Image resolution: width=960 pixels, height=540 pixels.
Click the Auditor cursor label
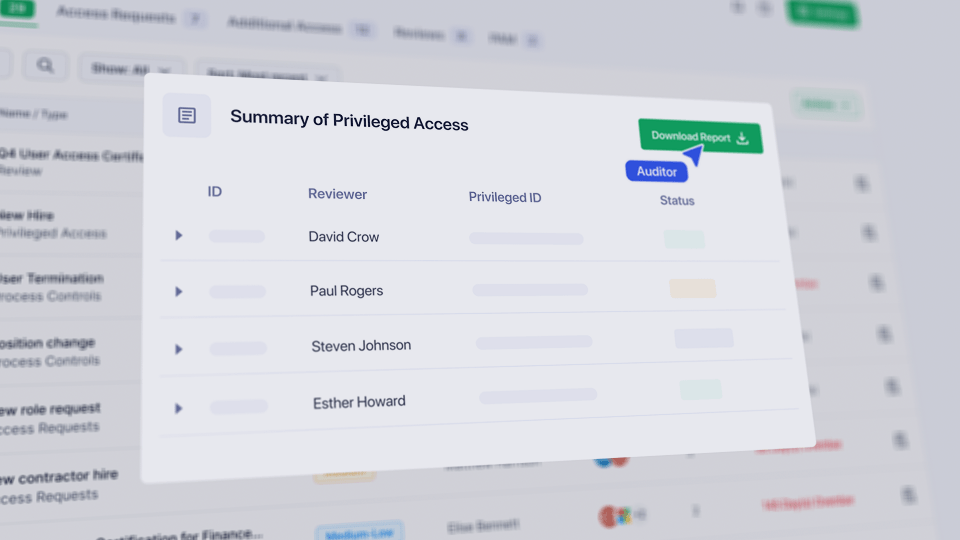click(656, 171)
